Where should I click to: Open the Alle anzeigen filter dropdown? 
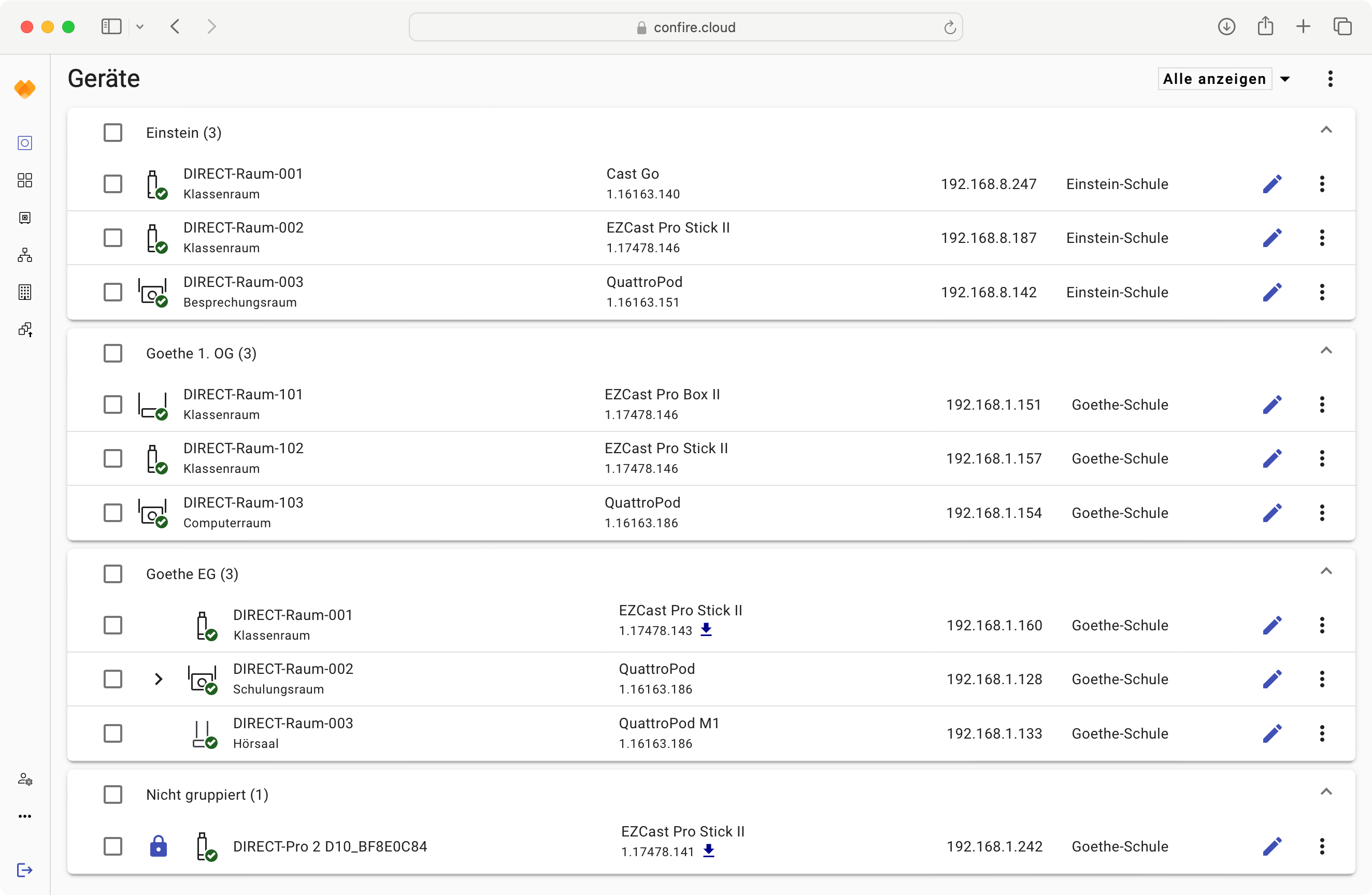(1225, 79)
